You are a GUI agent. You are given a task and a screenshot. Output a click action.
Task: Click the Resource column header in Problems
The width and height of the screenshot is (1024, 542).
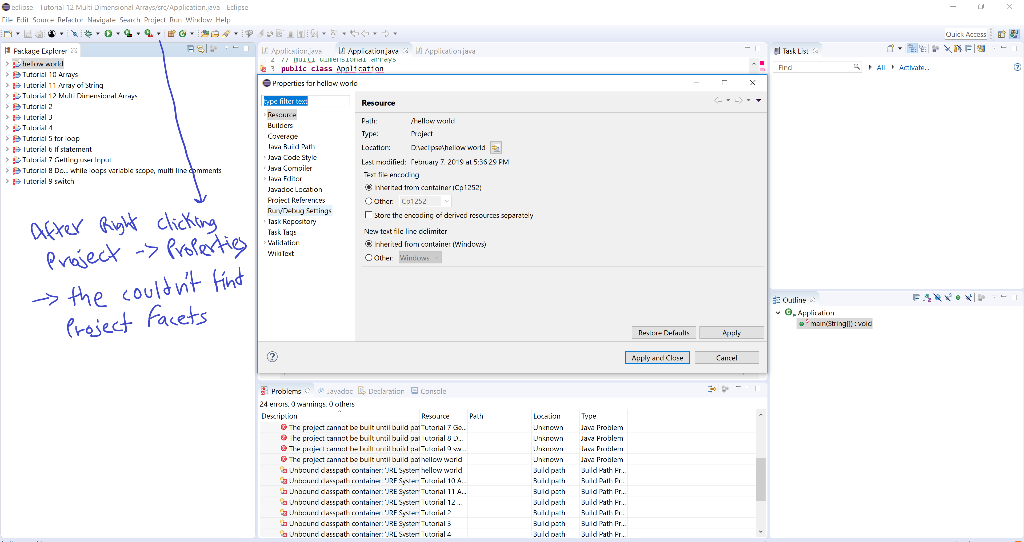click(443, 416)
